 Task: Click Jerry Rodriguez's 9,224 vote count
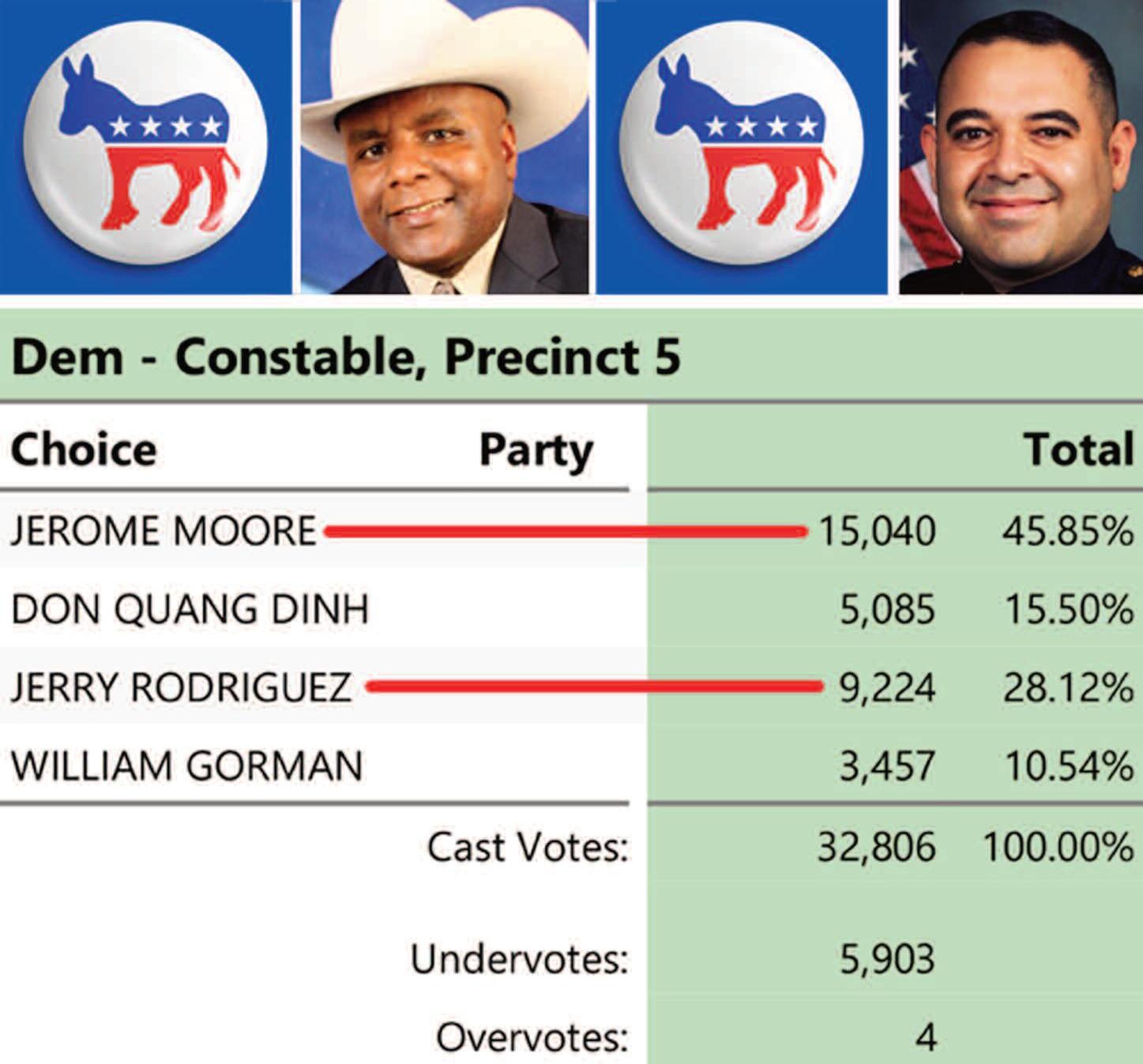tap(887, 688)
